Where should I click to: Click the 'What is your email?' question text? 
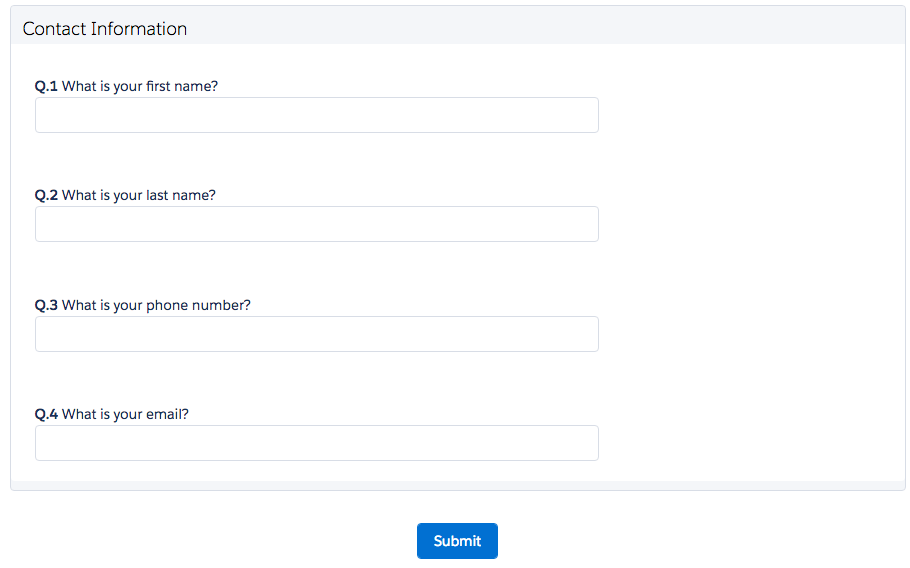pos(125,414)
